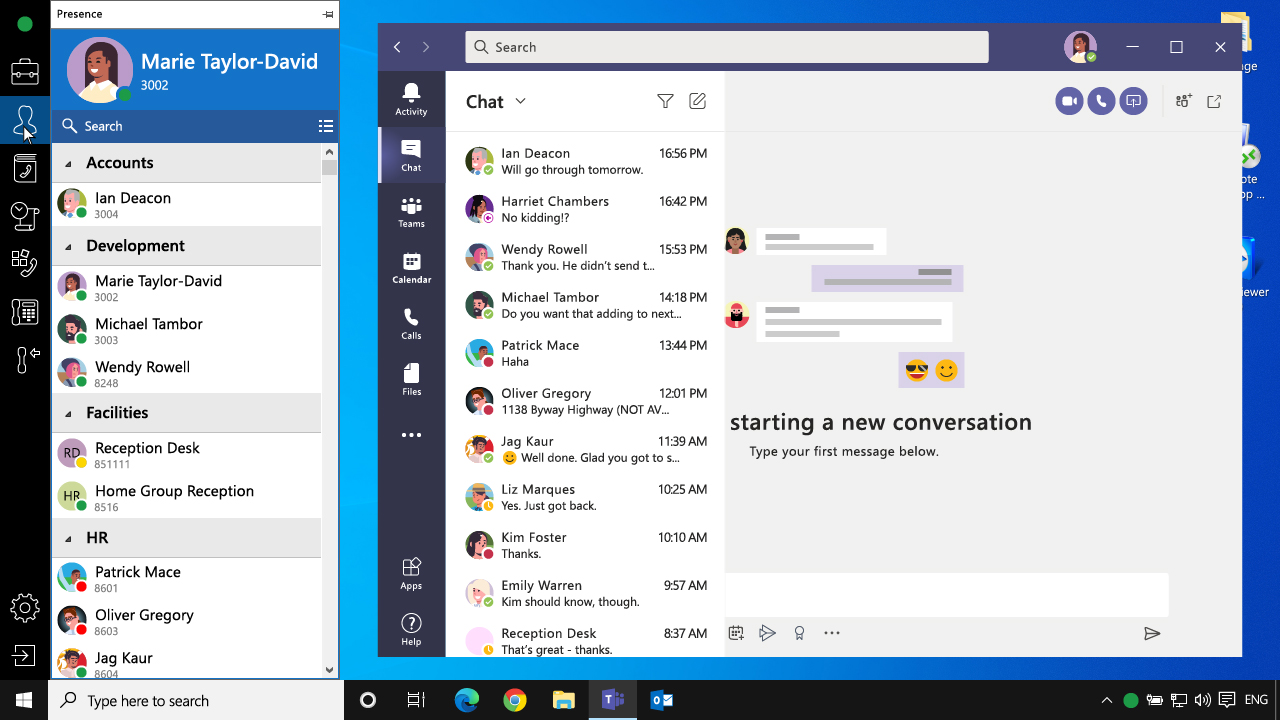The image size is (1280, 720).
Task: Go back in Teams navigation
Action: 397,47
